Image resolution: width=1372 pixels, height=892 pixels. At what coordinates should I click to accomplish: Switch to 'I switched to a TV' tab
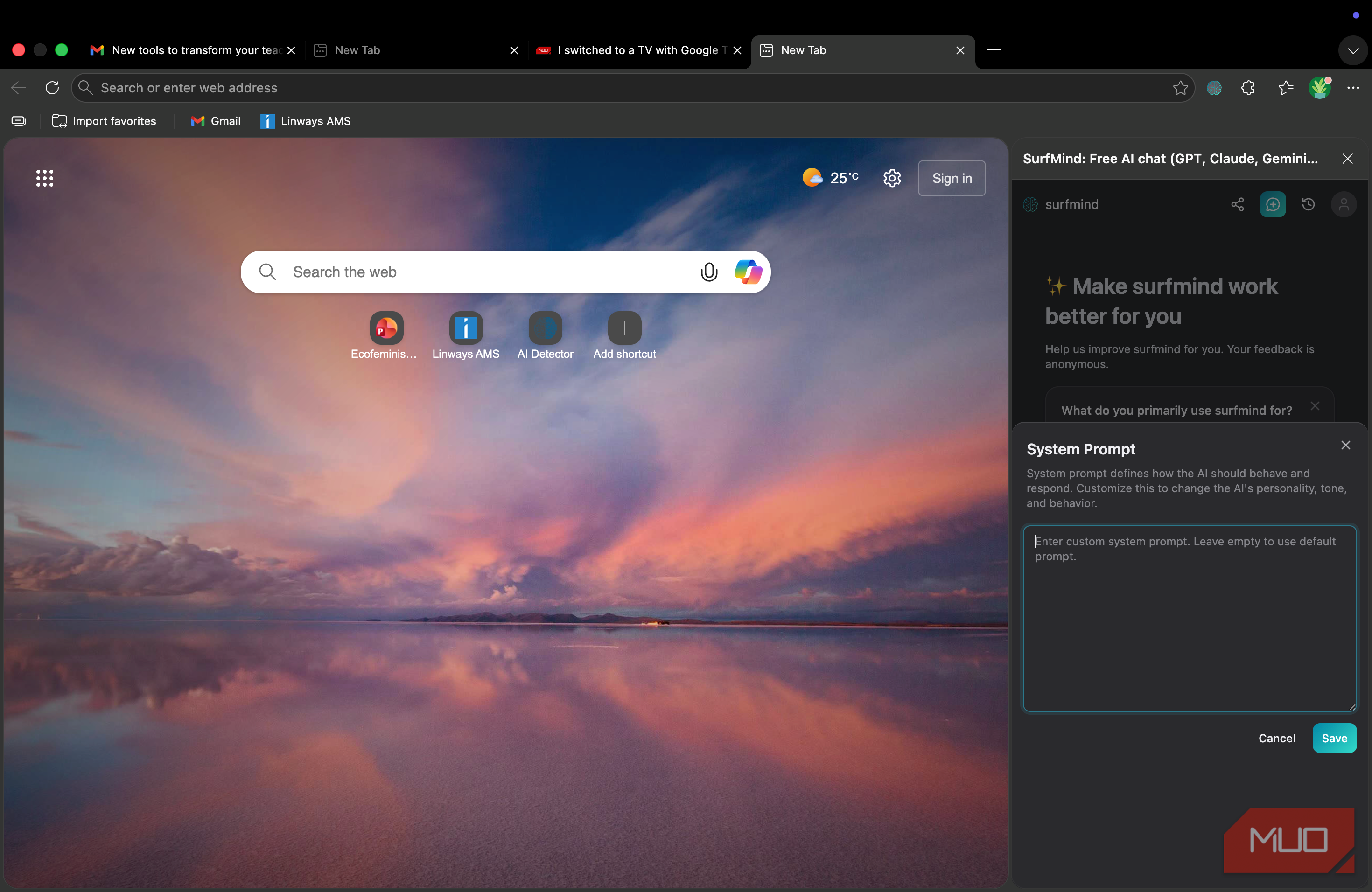[x=639, y=50]
